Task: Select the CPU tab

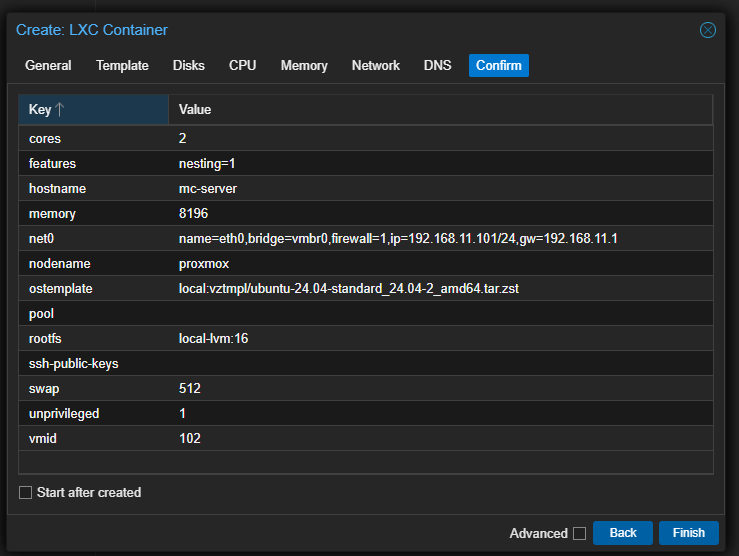Action: (242, 66)
